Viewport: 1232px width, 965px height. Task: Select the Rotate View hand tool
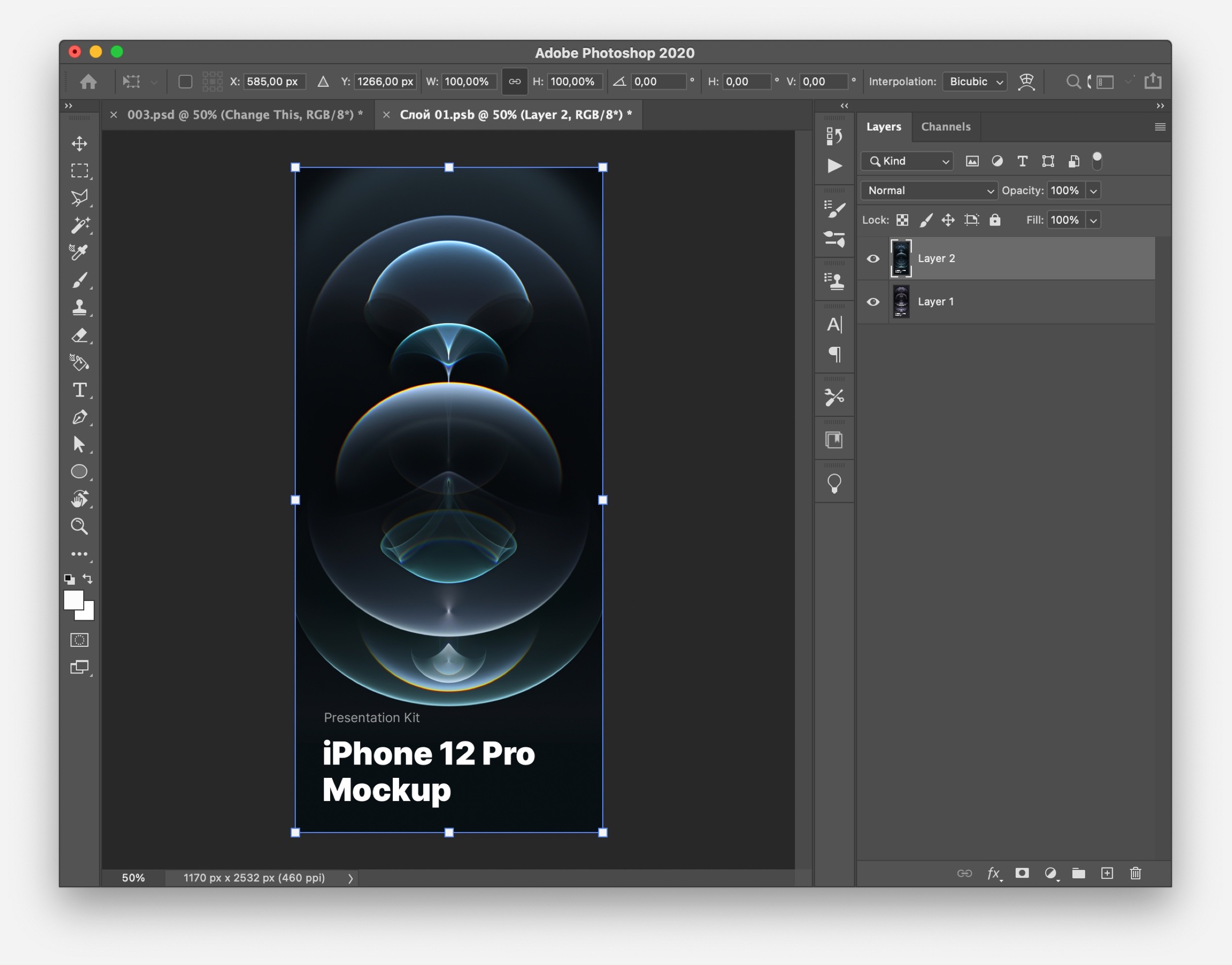pyautogui.click(x=79, y=499)
